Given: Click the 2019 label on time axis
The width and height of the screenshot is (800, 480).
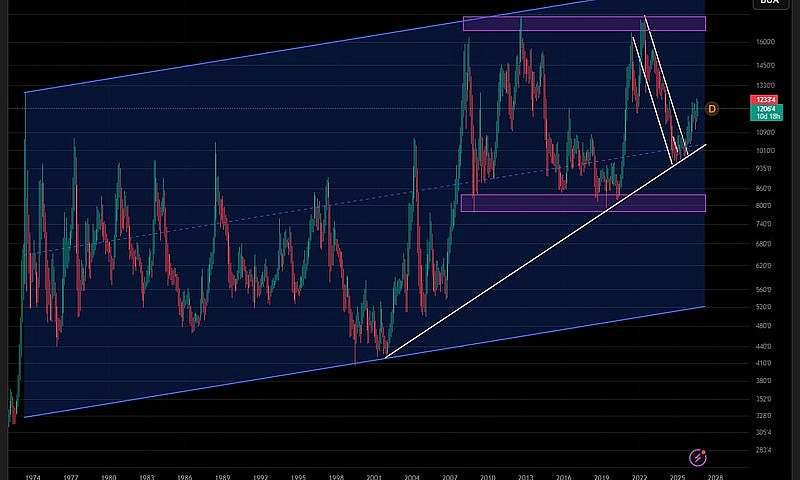Looking at the screenshot, I should click(602, 477).
